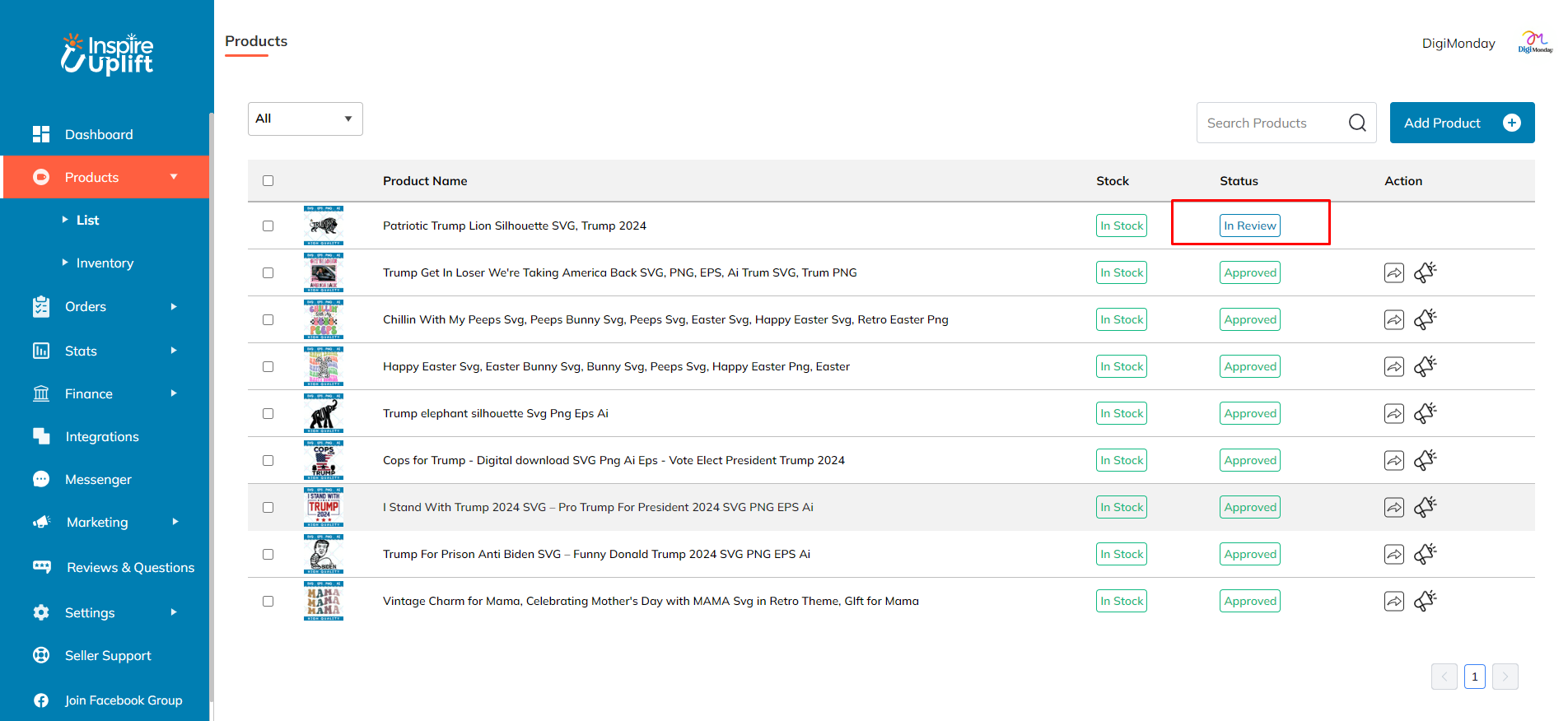1568x721 pixels.
Task: Check the Patriotic Trump Lion Silhouette row checkbox
Action: (268, 226)
